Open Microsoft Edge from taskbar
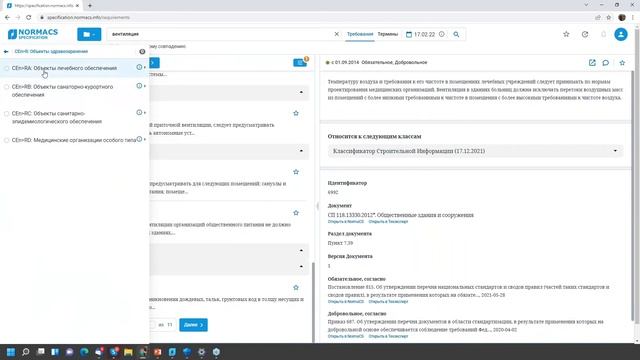This screenshot has width=640, height=360. (84, 352)
